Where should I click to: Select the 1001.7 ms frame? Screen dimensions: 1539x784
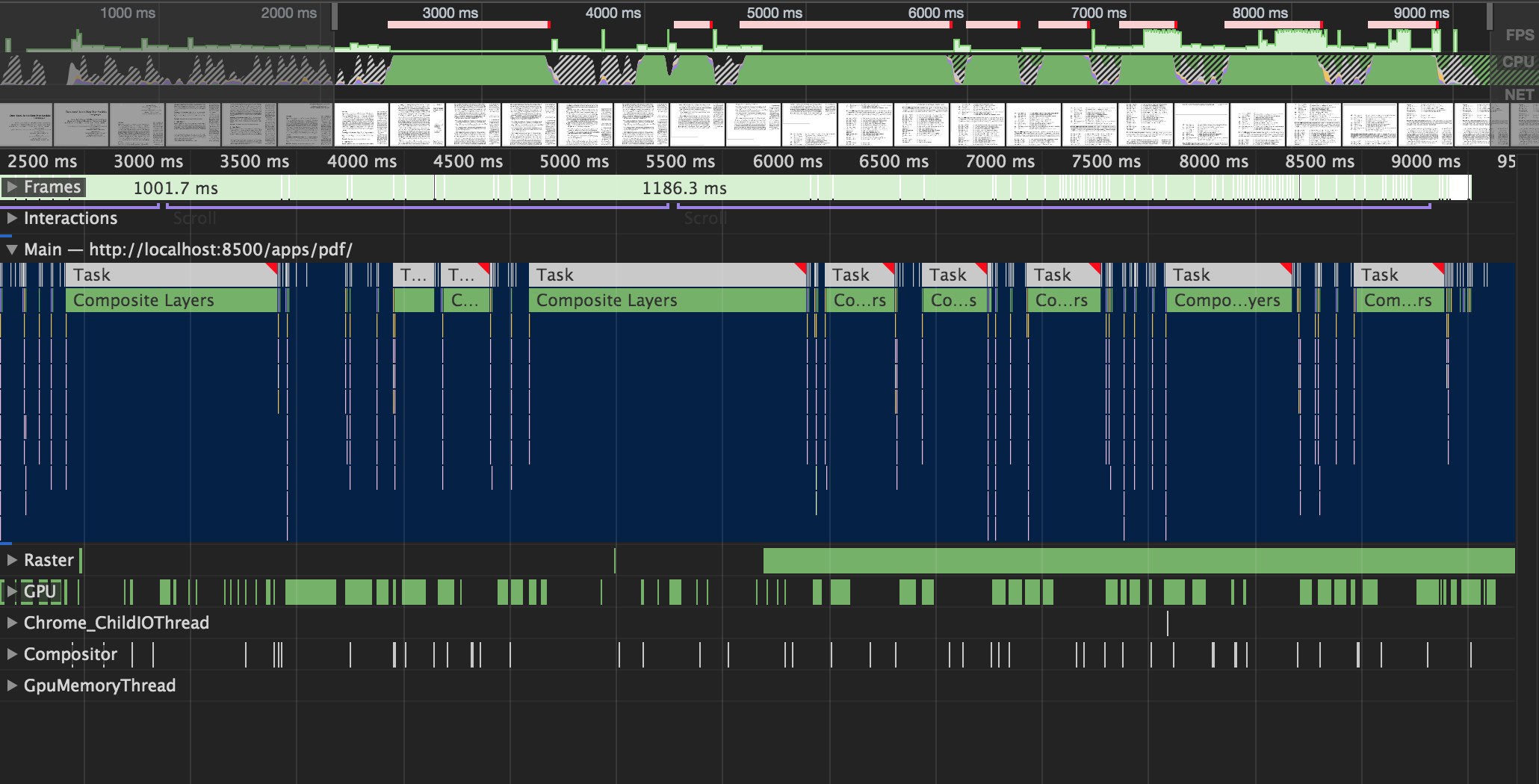[x=176, y=188]
